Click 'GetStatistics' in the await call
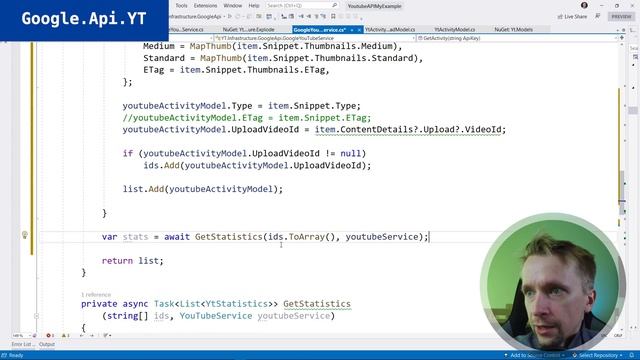The height and width of the screenshot is (360, 640). 229,237
